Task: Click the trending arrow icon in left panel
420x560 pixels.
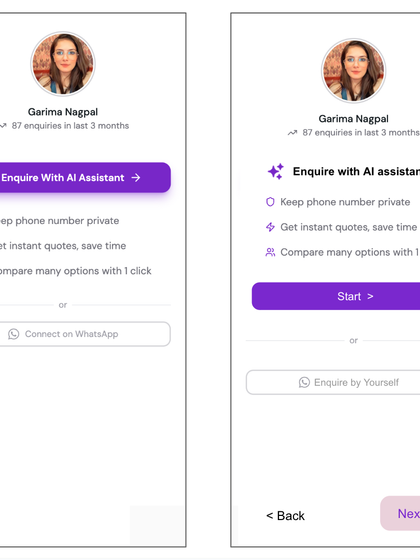Action: [x=3, y=126]
